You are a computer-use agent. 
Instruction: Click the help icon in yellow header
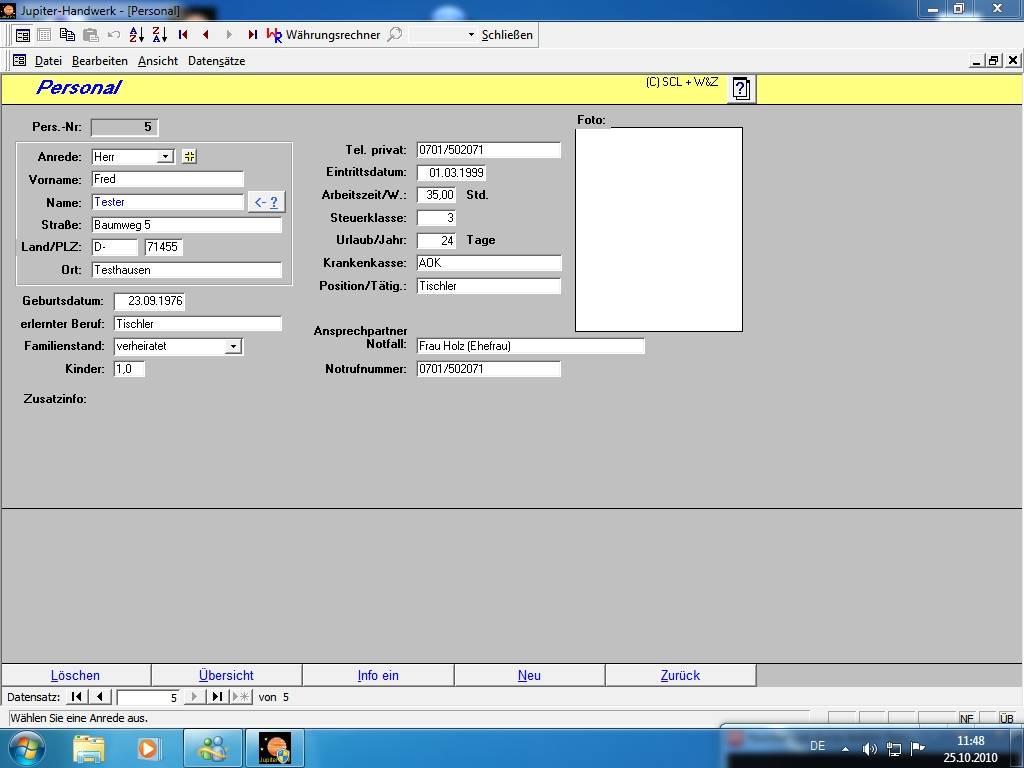coord(740,89)
